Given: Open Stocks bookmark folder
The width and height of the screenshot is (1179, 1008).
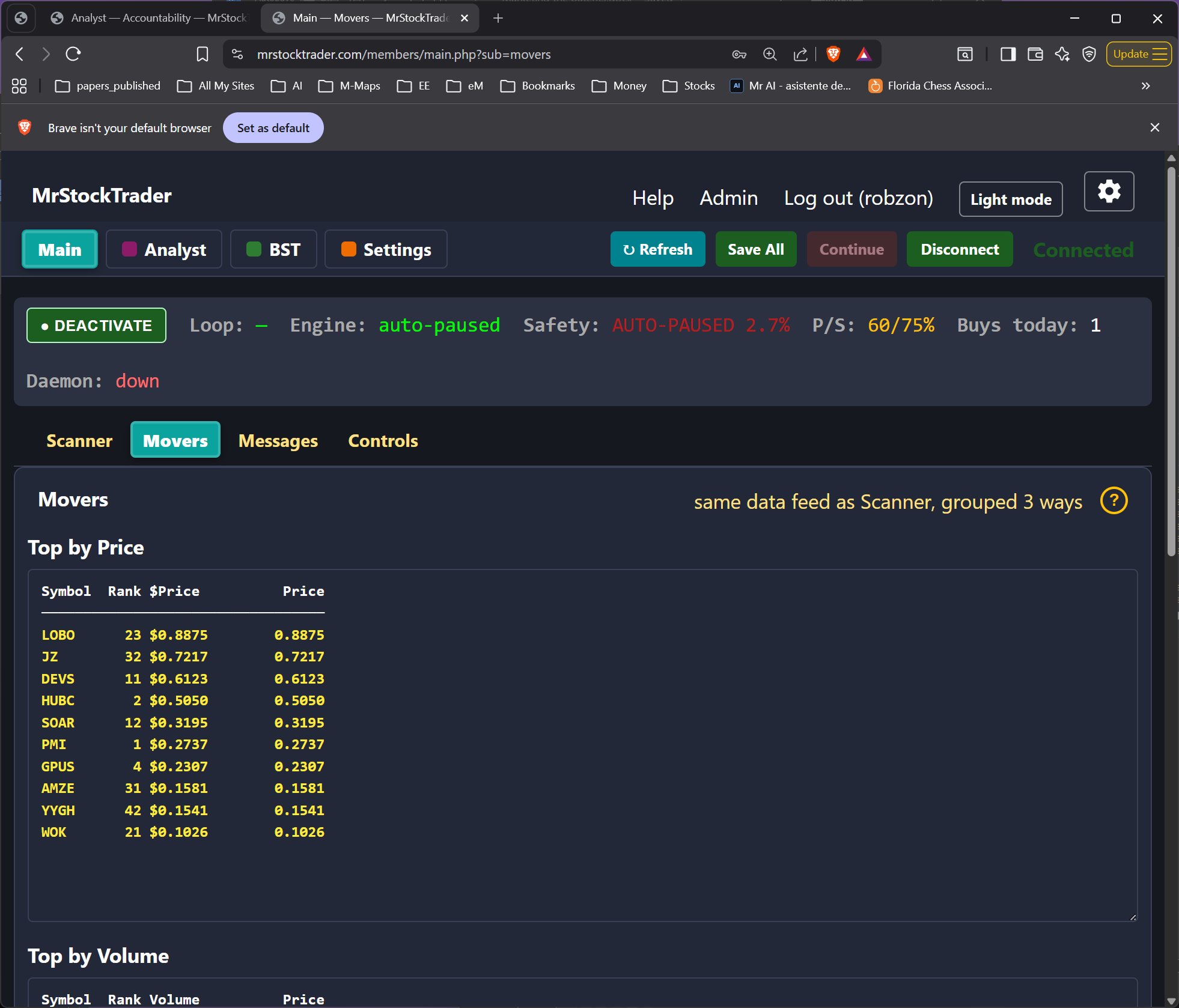Looking at the screenshot, I should tap(689, 86).
